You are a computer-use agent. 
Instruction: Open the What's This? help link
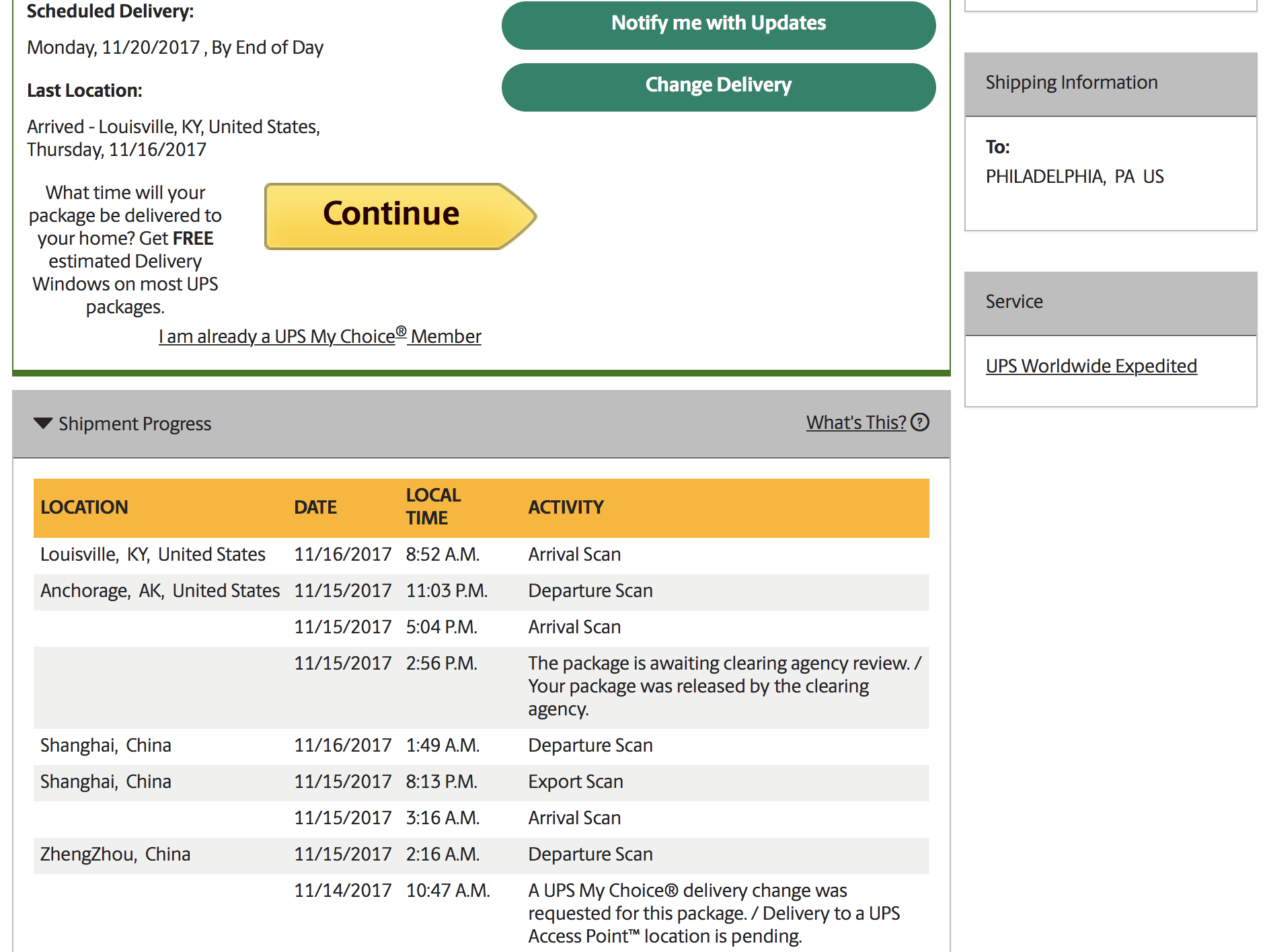(856, 422)
